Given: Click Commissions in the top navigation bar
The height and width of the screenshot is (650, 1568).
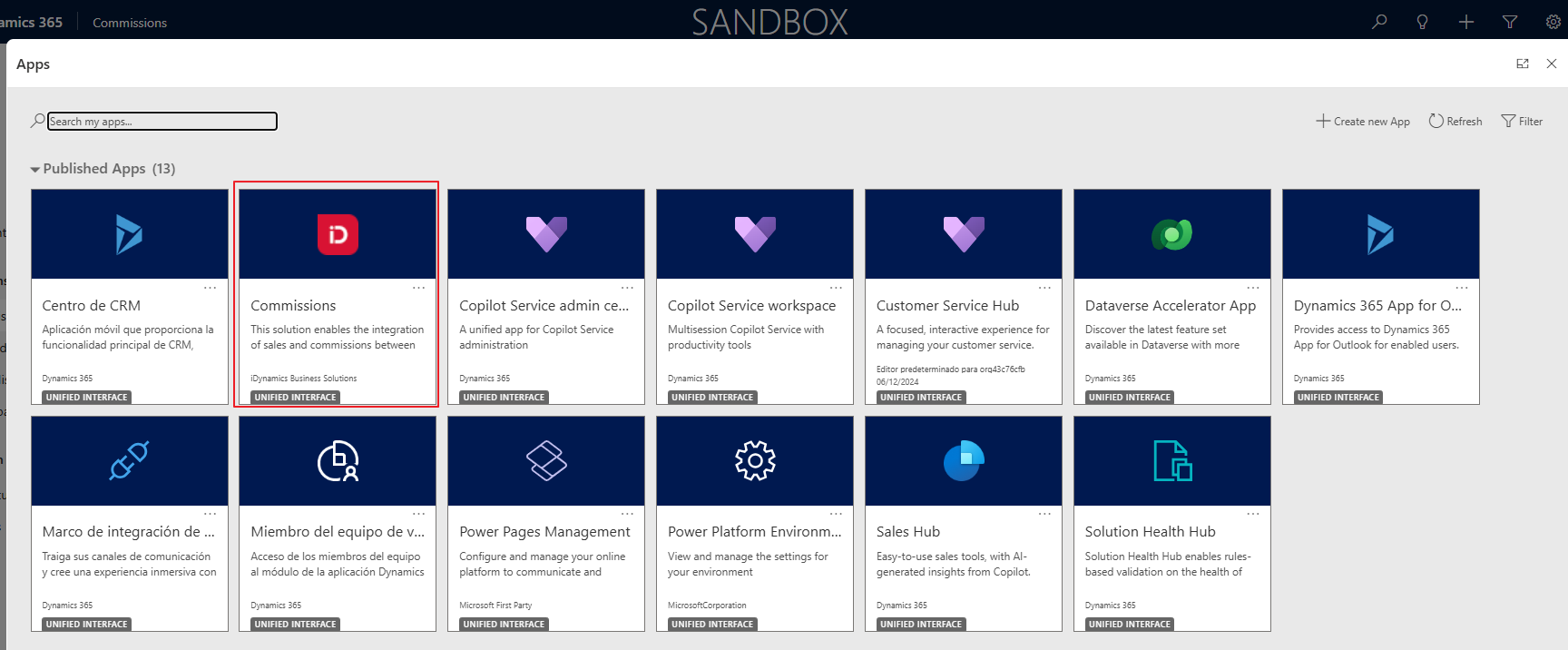Looking at the screenshot, I should coord(130,22).
